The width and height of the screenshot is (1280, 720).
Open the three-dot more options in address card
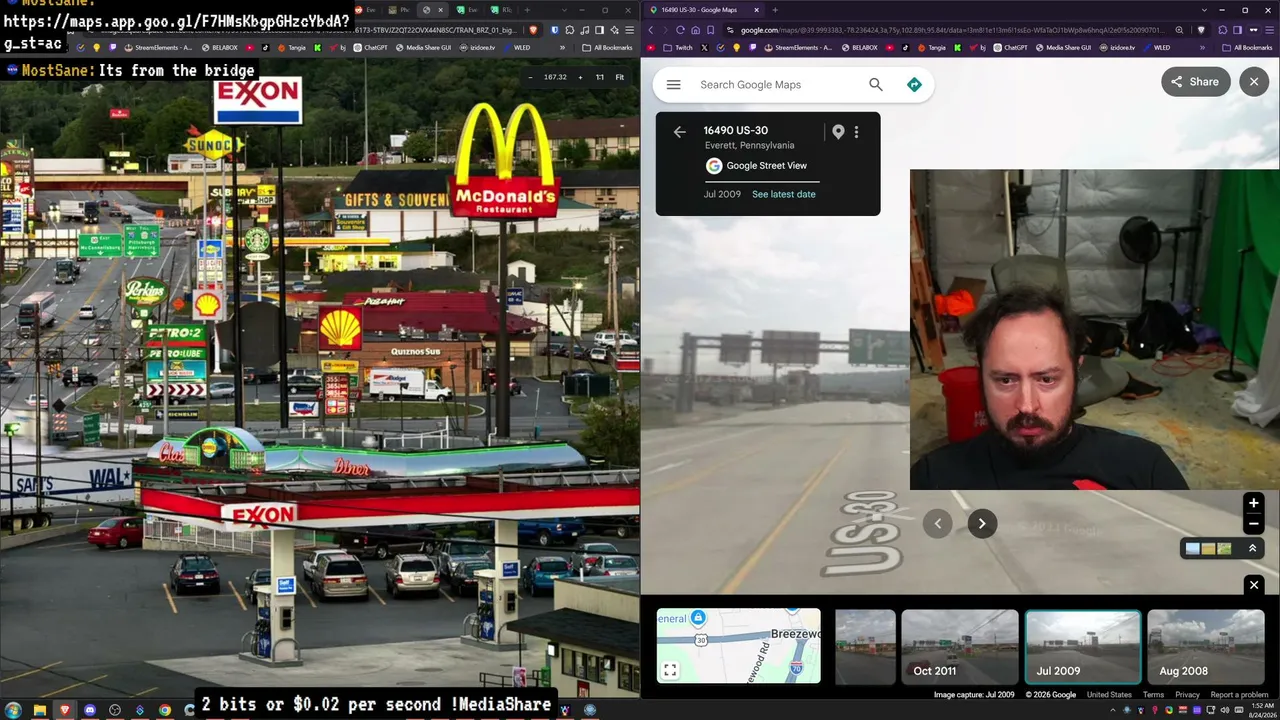pos(856,132)
